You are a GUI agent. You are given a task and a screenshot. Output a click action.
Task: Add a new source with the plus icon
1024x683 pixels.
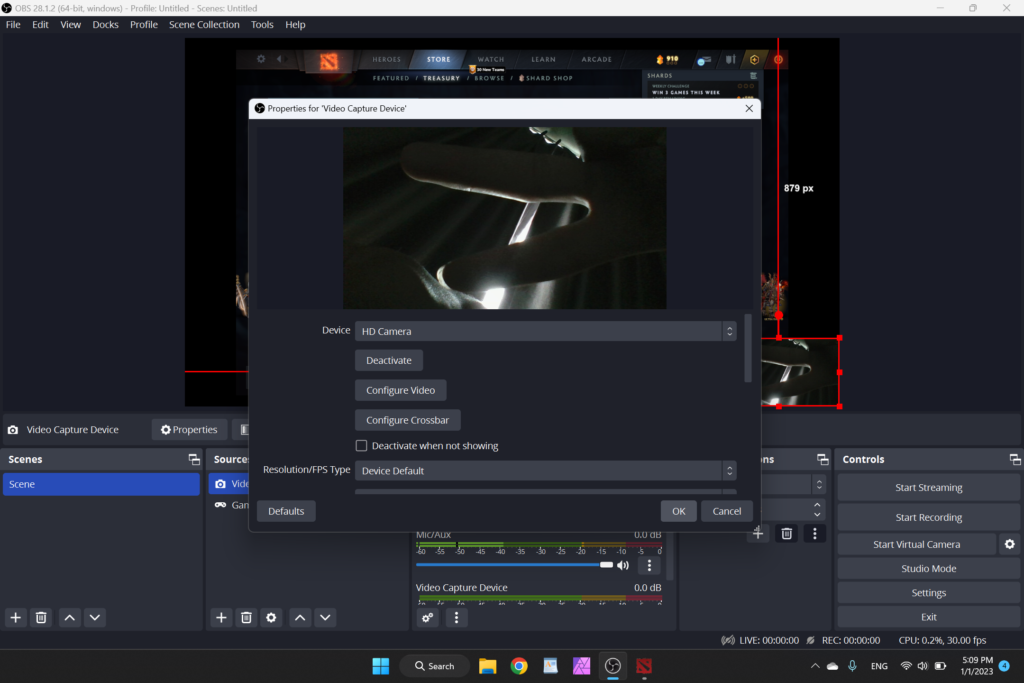[x=221, y=617]
